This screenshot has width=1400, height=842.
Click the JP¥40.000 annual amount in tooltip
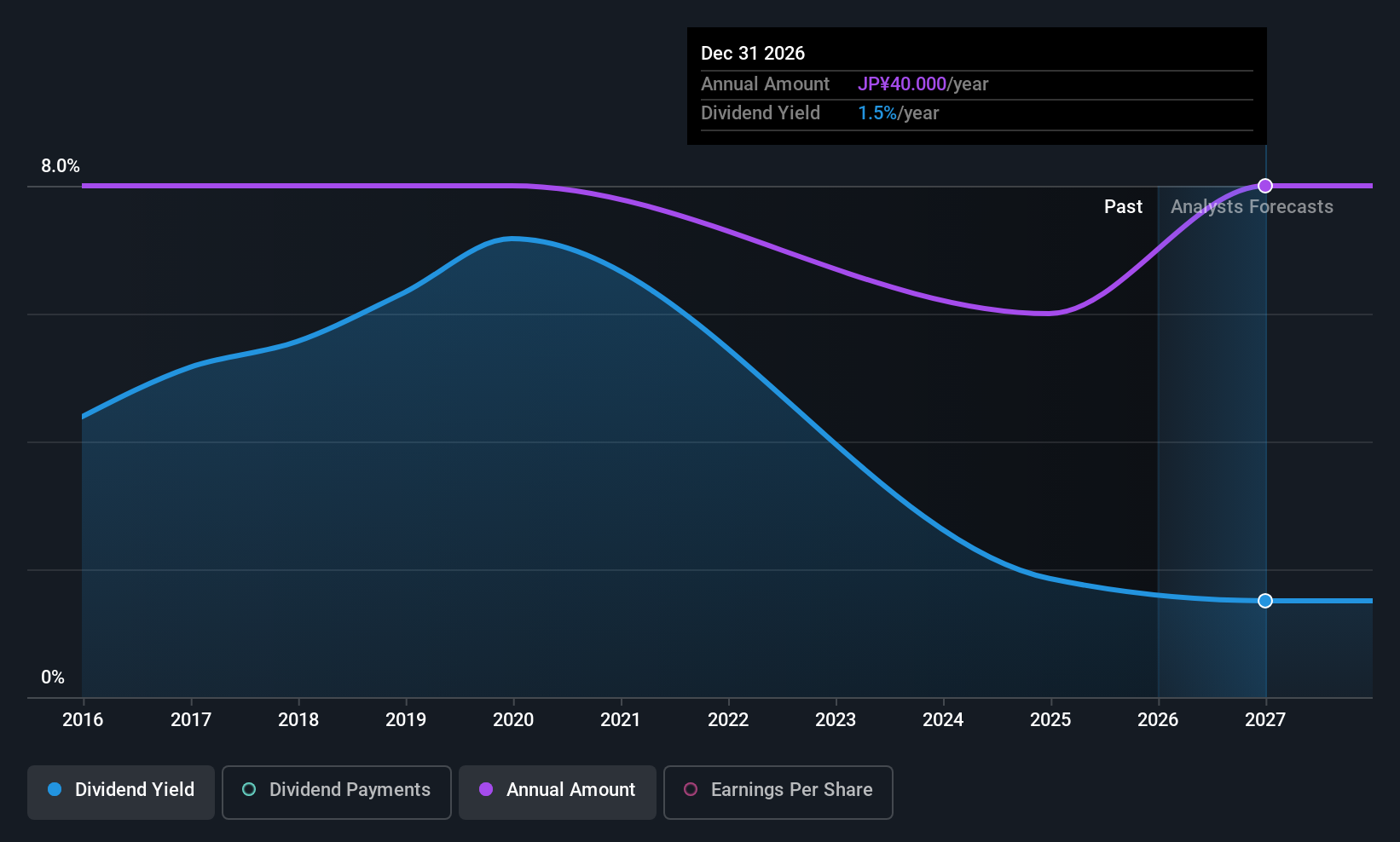[902, 84]
